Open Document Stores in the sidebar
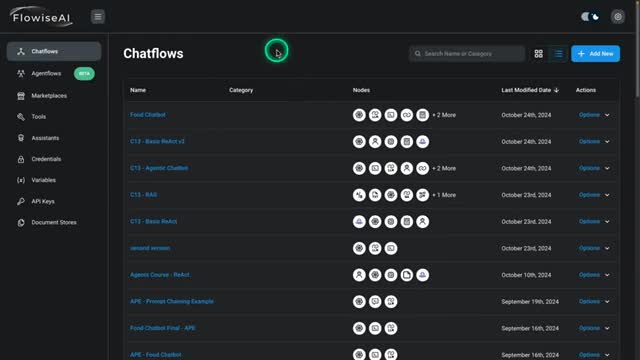The image size is (640, 360). coord(54,222)
